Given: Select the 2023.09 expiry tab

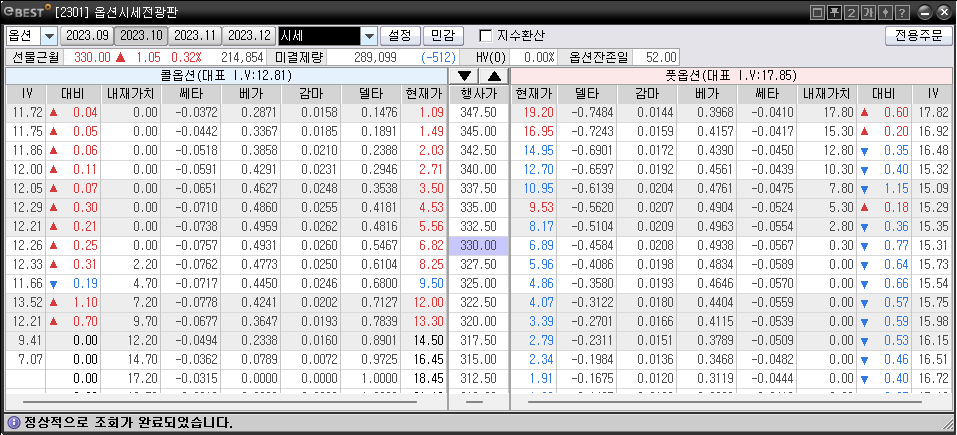Looking at the screenshot, I should pyautogui.click(x=87, y=36).
